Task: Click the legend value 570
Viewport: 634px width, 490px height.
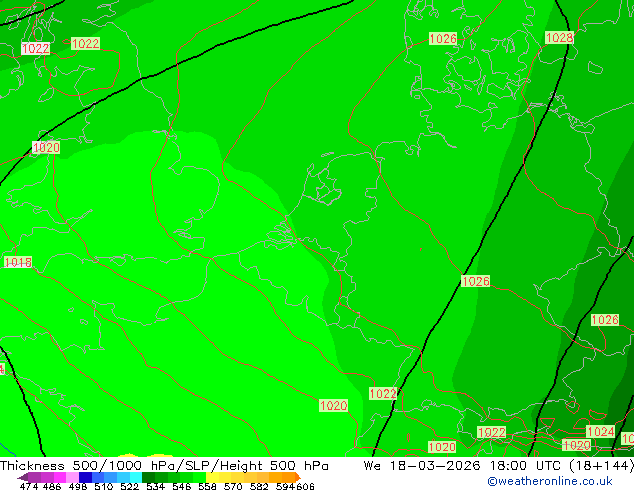Action: point(233,486)
